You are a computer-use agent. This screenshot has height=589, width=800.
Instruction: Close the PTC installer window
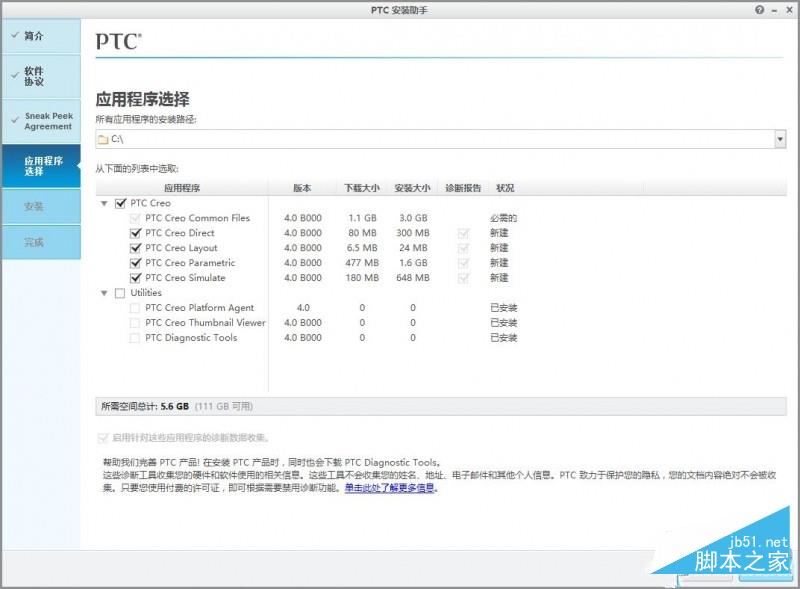point(789,10)
